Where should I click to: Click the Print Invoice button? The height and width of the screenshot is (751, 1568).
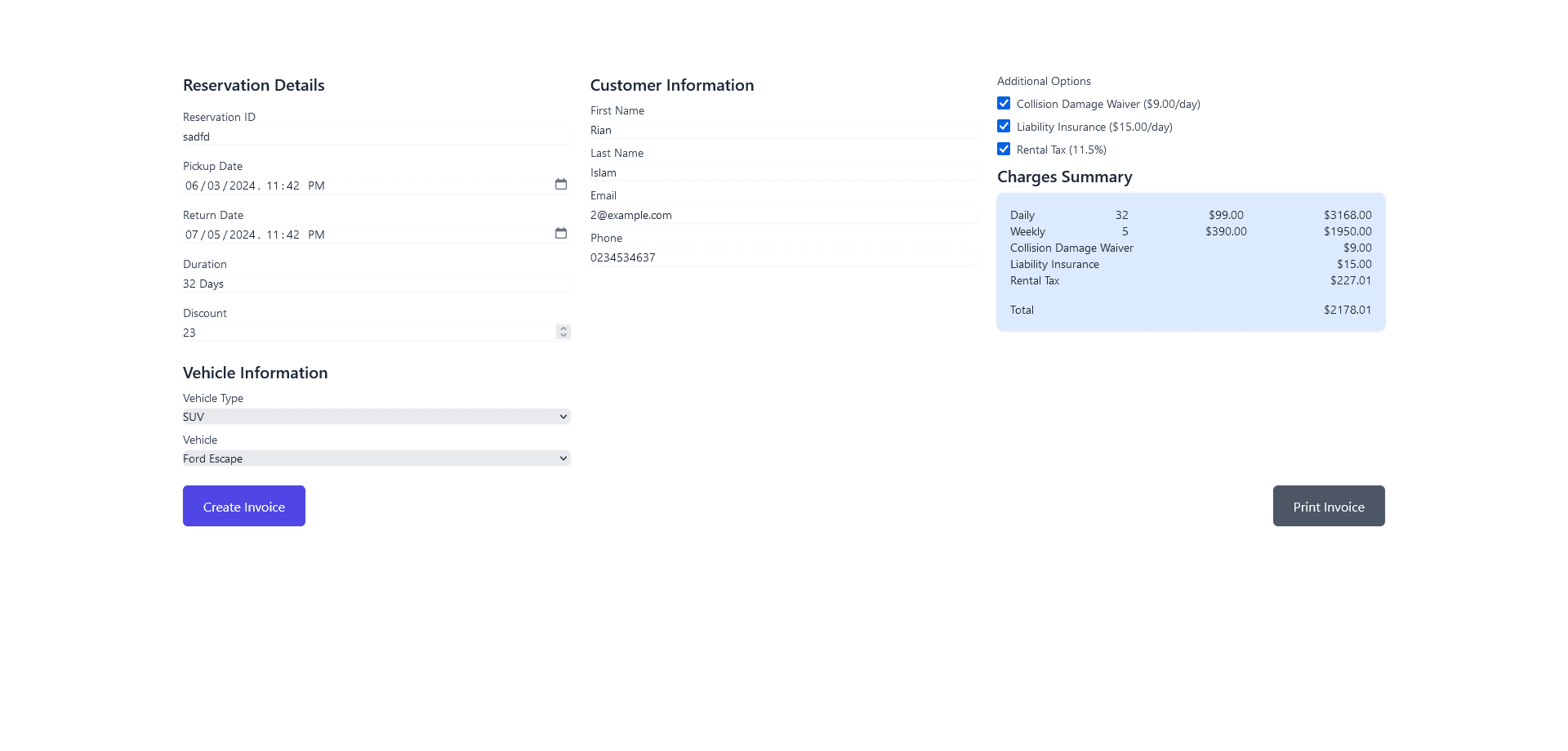coord(1329,506)
